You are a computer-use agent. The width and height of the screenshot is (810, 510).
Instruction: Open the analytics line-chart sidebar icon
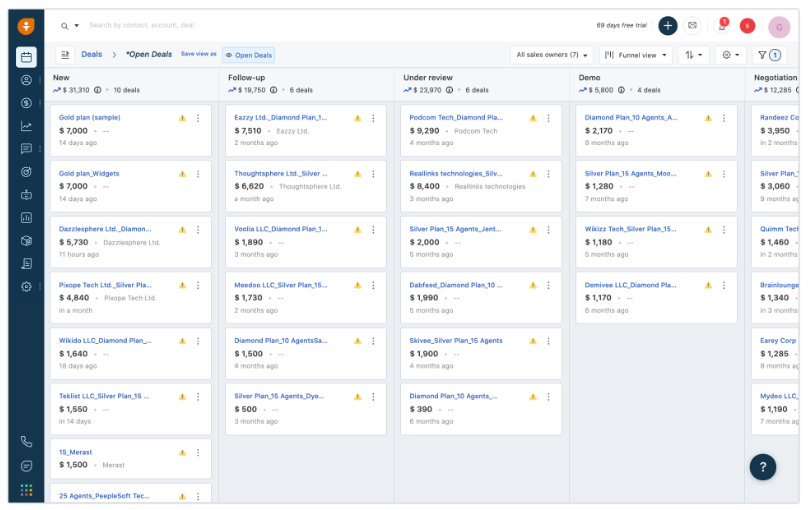point(26,126)
